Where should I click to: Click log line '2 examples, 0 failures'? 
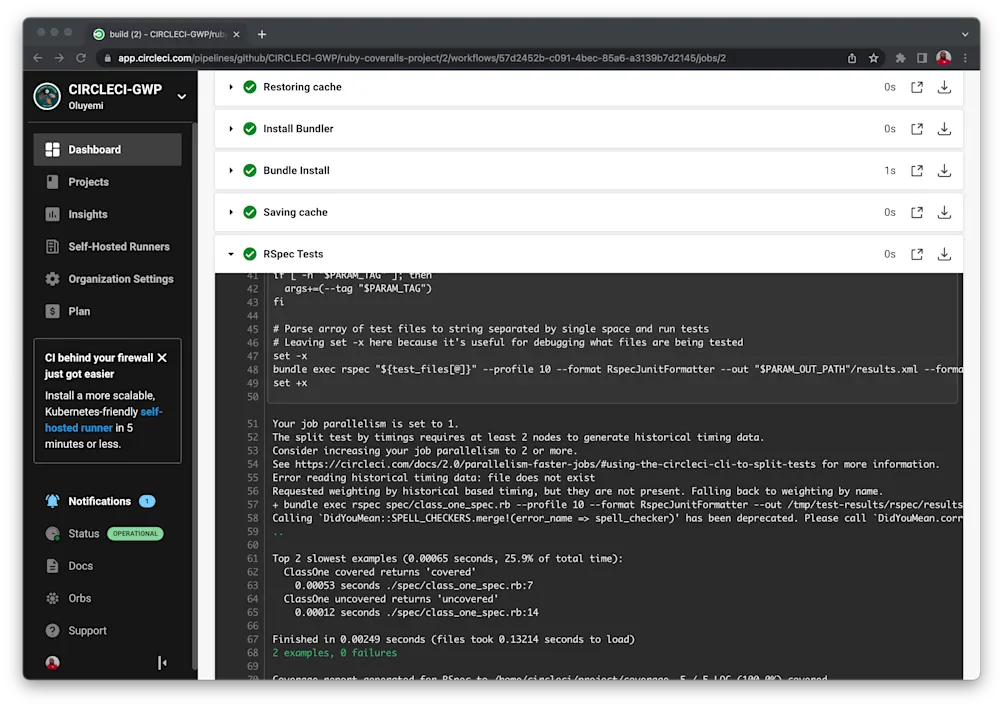tap(334, 653)
